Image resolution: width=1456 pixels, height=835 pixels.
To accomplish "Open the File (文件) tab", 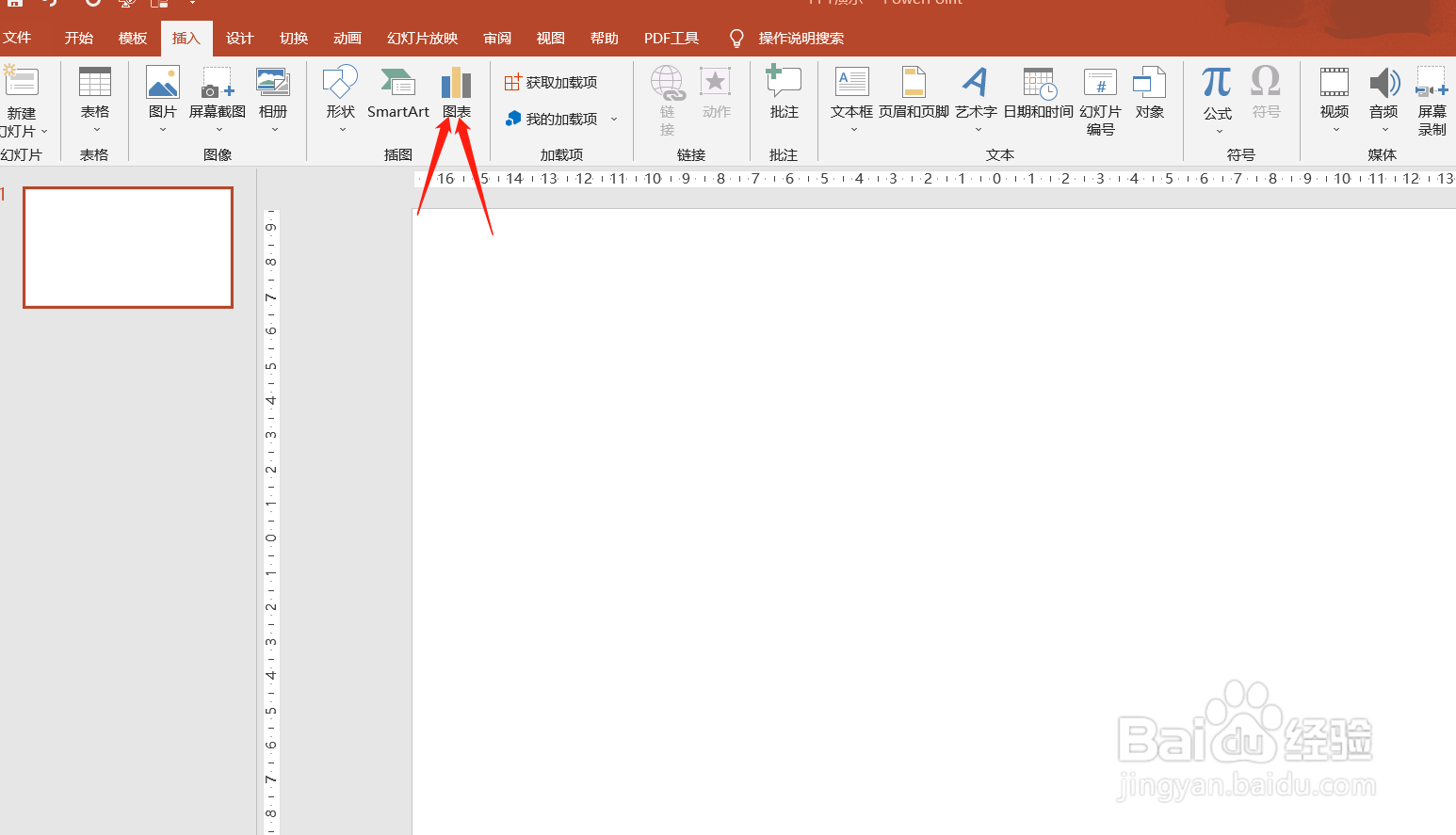I will pos(17,38).
